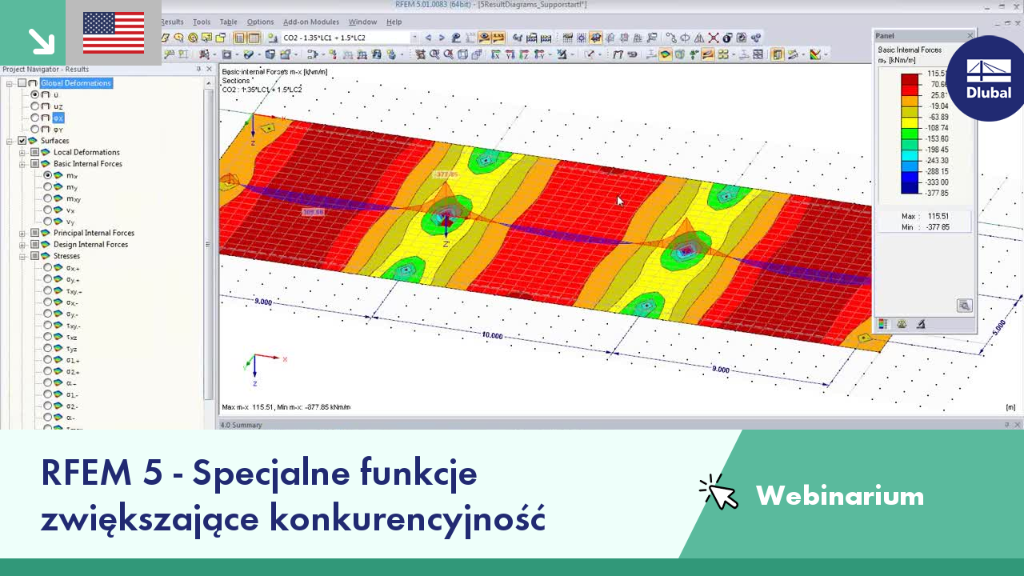Open the CO2 load combination dropdown
1024x576 pixels.
click(414, 38)
